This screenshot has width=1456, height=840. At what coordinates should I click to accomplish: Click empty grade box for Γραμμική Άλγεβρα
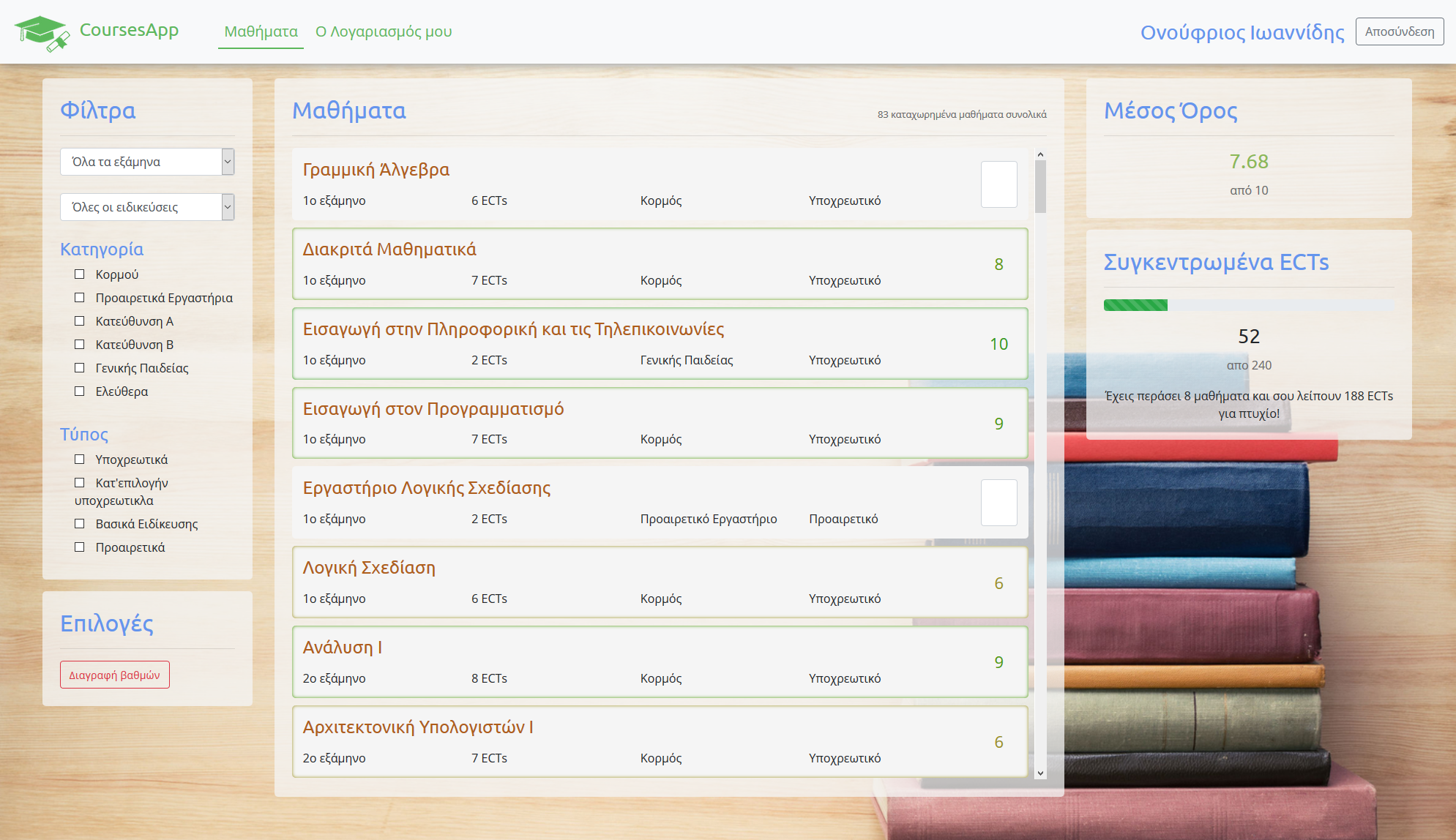(998, 184)
